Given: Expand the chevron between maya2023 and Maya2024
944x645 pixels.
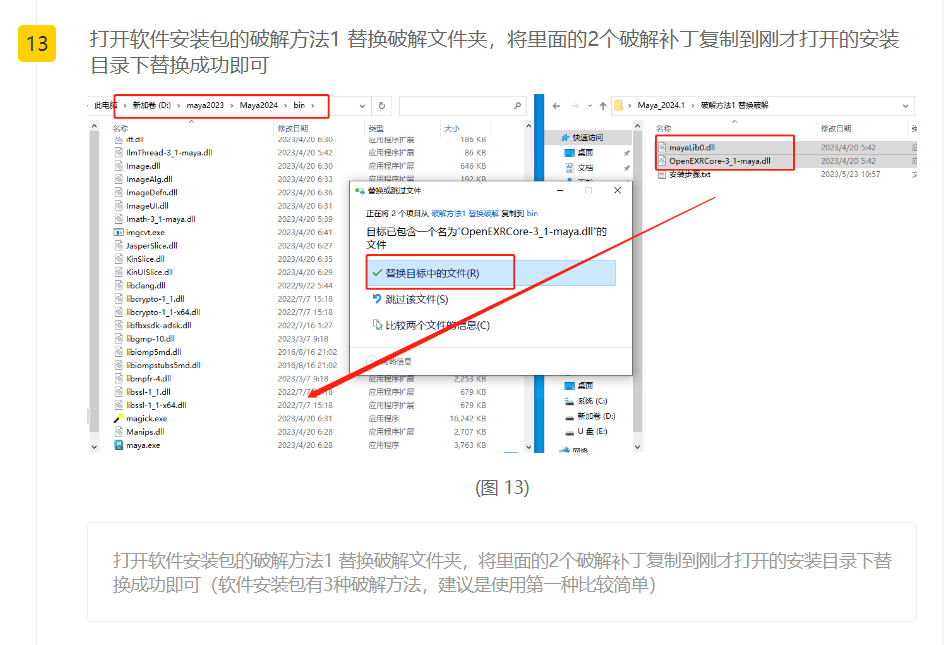Looking at the screenshot, I should pos(232,105).
